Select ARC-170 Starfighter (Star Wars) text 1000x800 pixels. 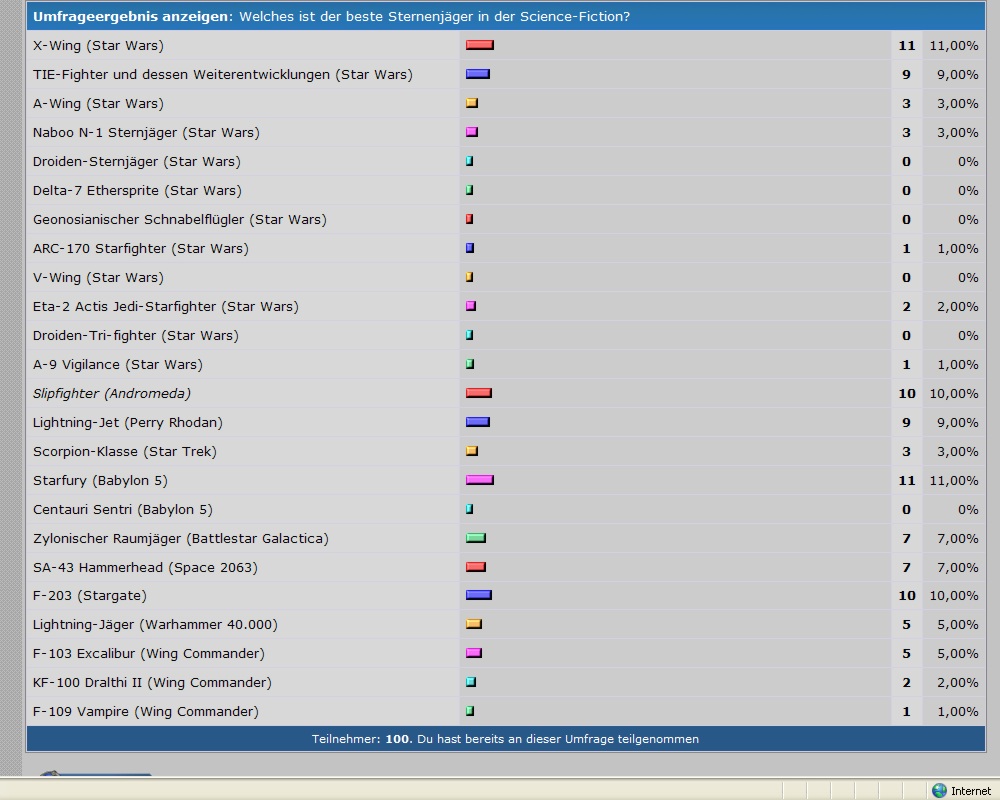point(140,248)
